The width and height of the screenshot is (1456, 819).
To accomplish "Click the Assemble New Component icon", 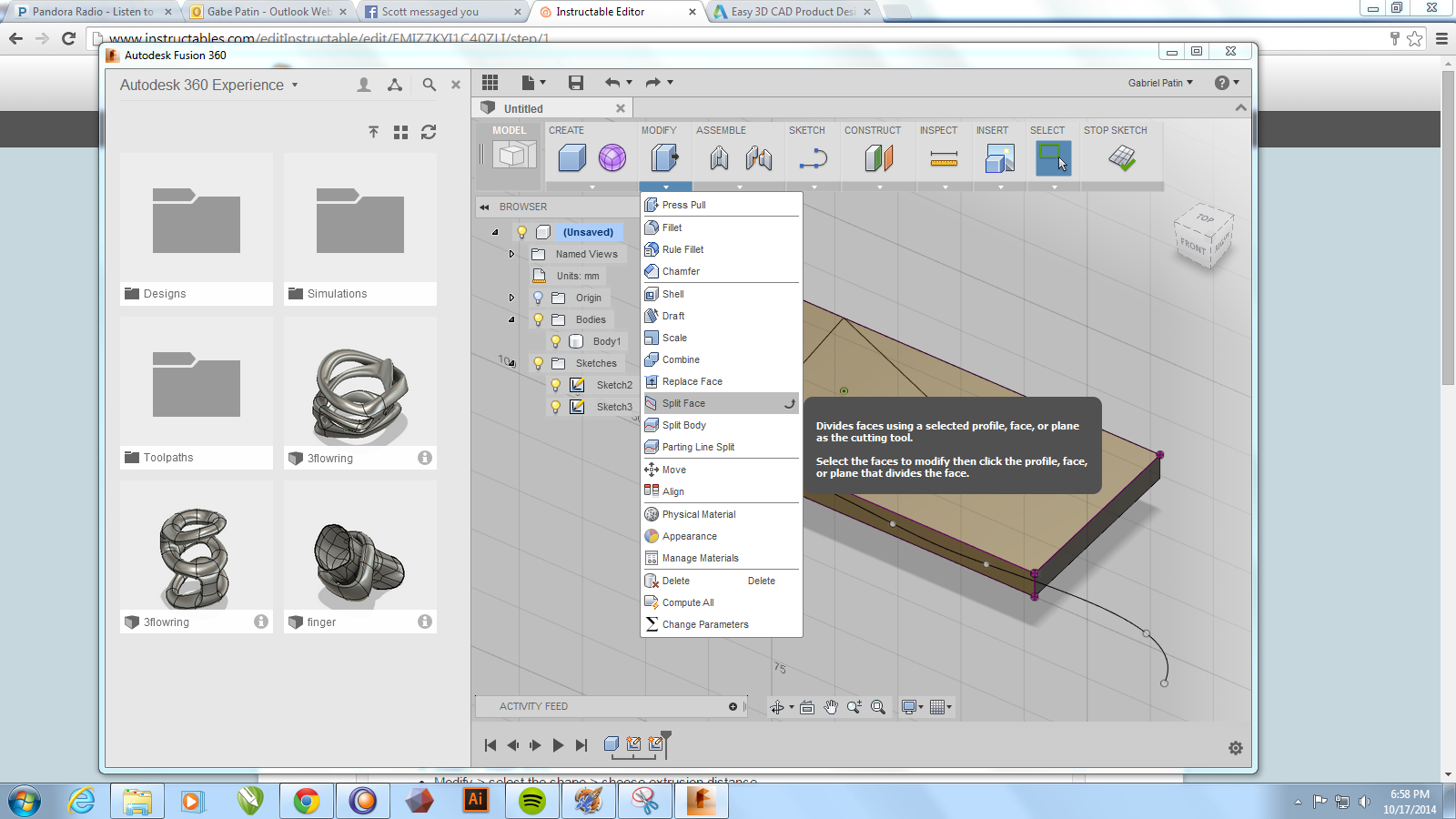I will point(719,158).
